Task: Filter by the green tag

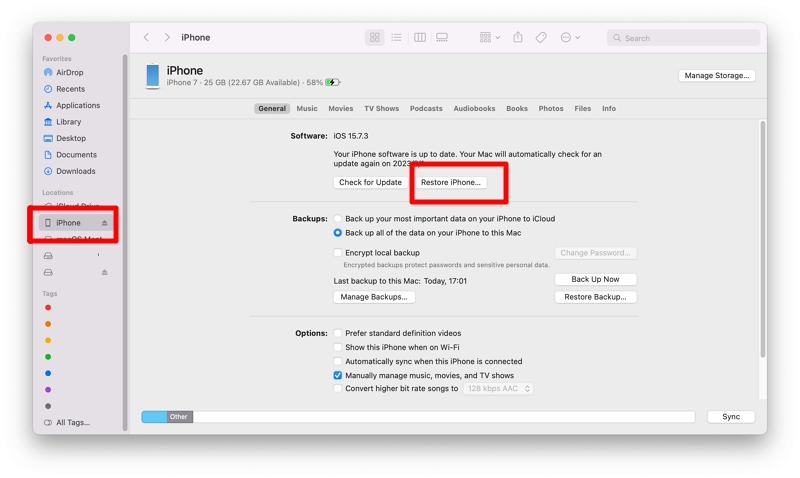Action: coord(48,357)
